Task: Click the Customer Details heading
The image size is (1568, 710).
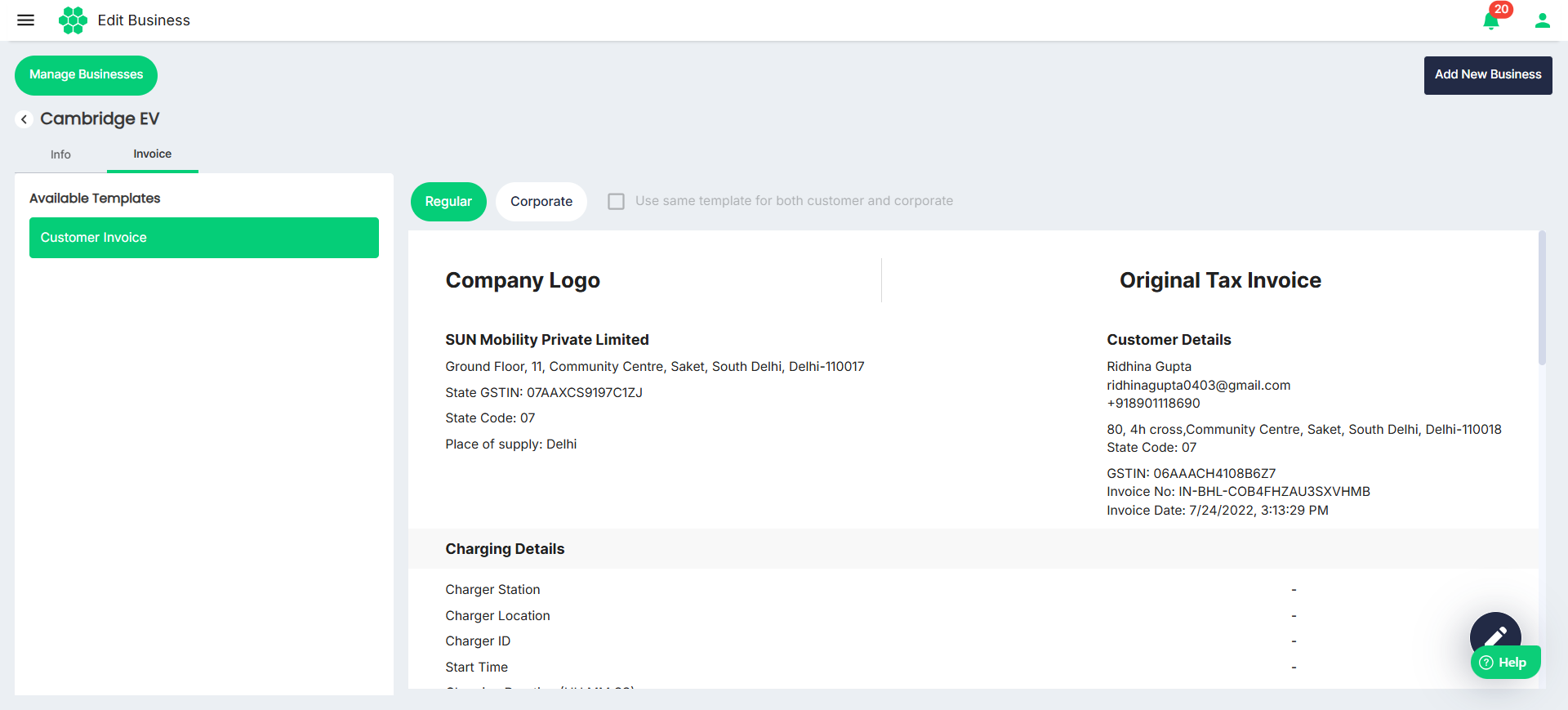Action: (x=1169, y=340)
